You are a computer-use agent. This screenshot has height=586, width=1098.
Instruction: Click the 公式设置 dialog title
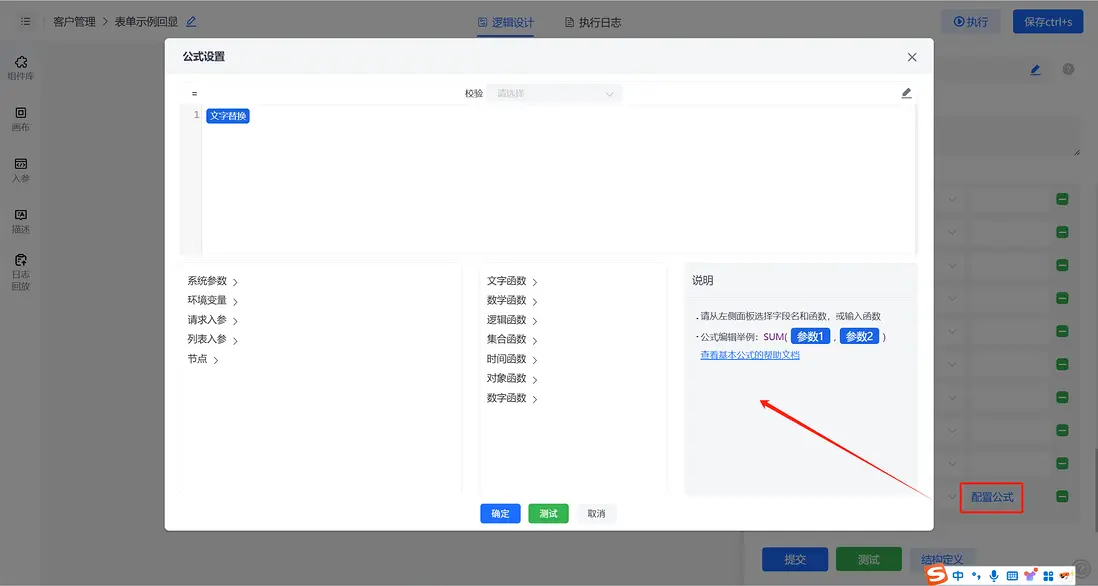click(204, 57)
